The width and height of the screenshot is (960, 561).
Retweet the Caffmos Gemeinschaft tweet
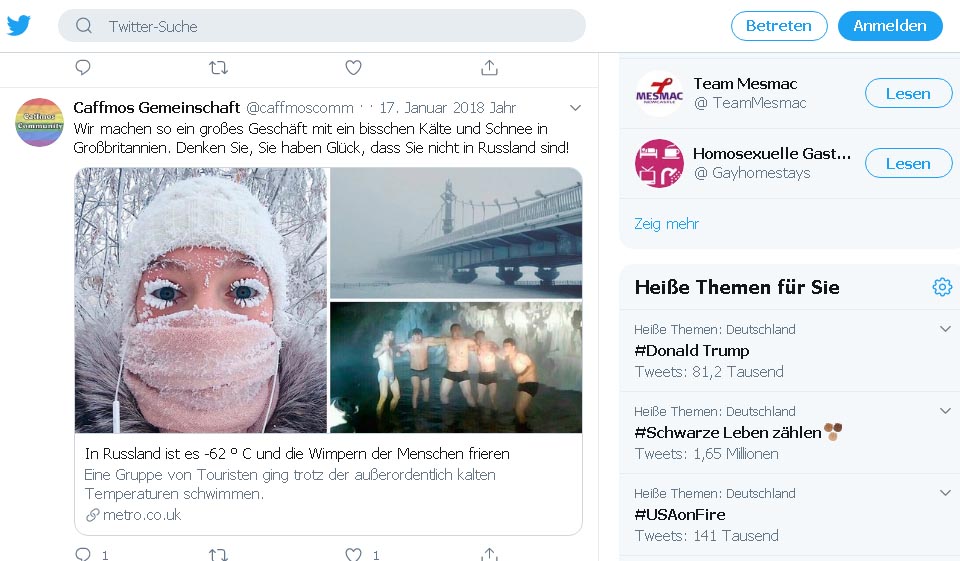pos(218,553)
